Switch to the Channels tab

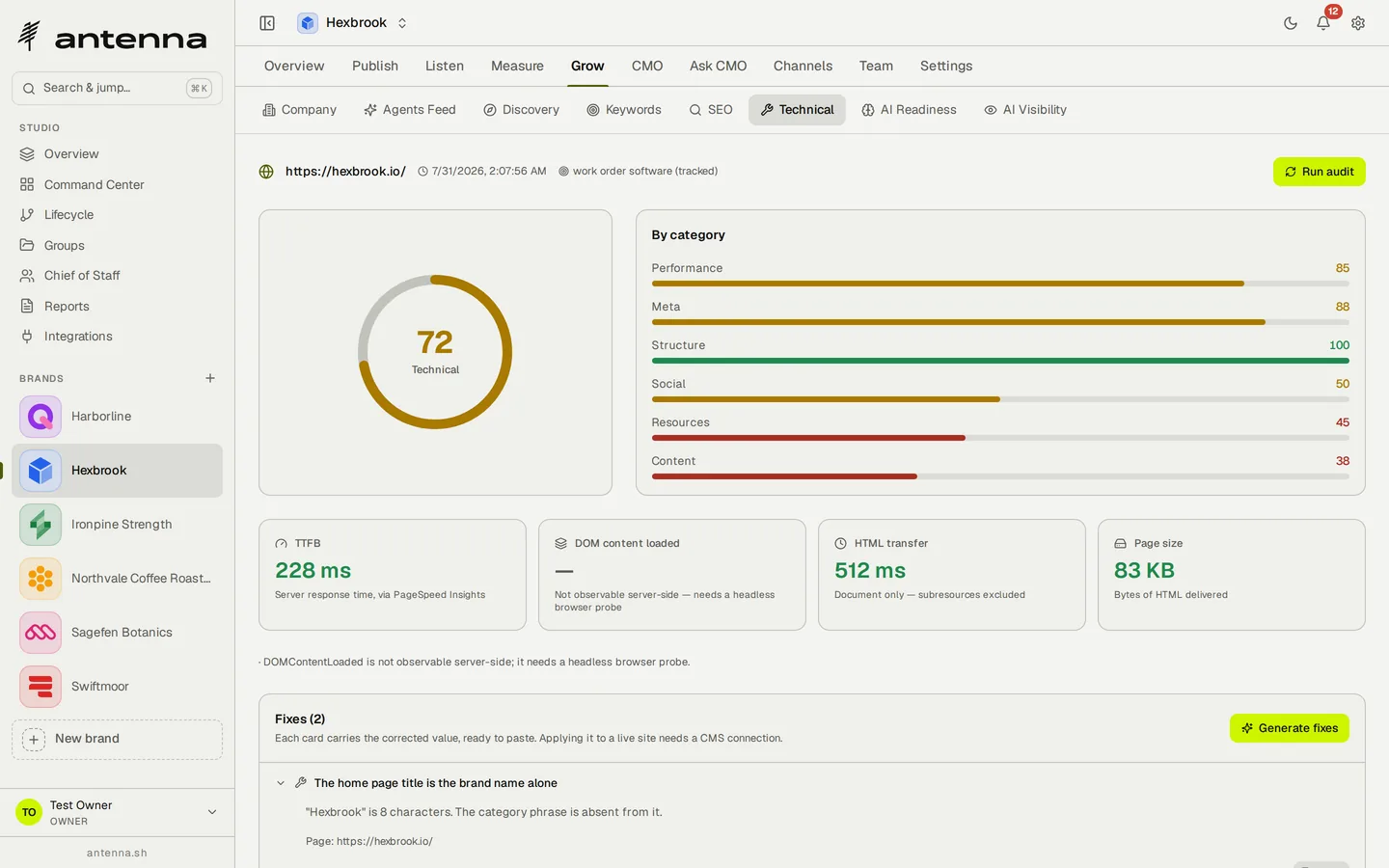803,66
